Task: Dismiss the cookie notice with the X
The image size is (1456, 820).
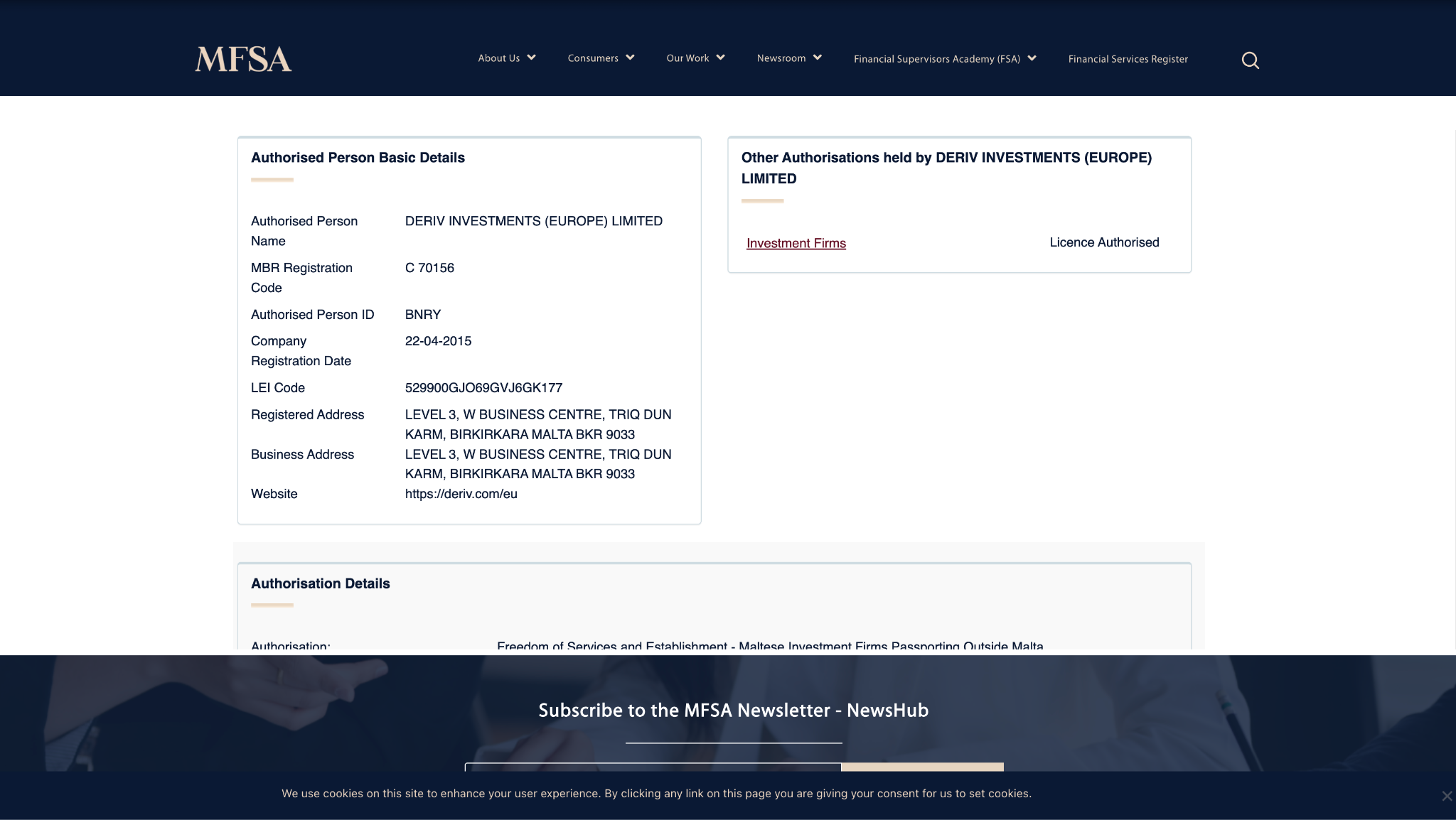Action: [x=1446, y=796]
